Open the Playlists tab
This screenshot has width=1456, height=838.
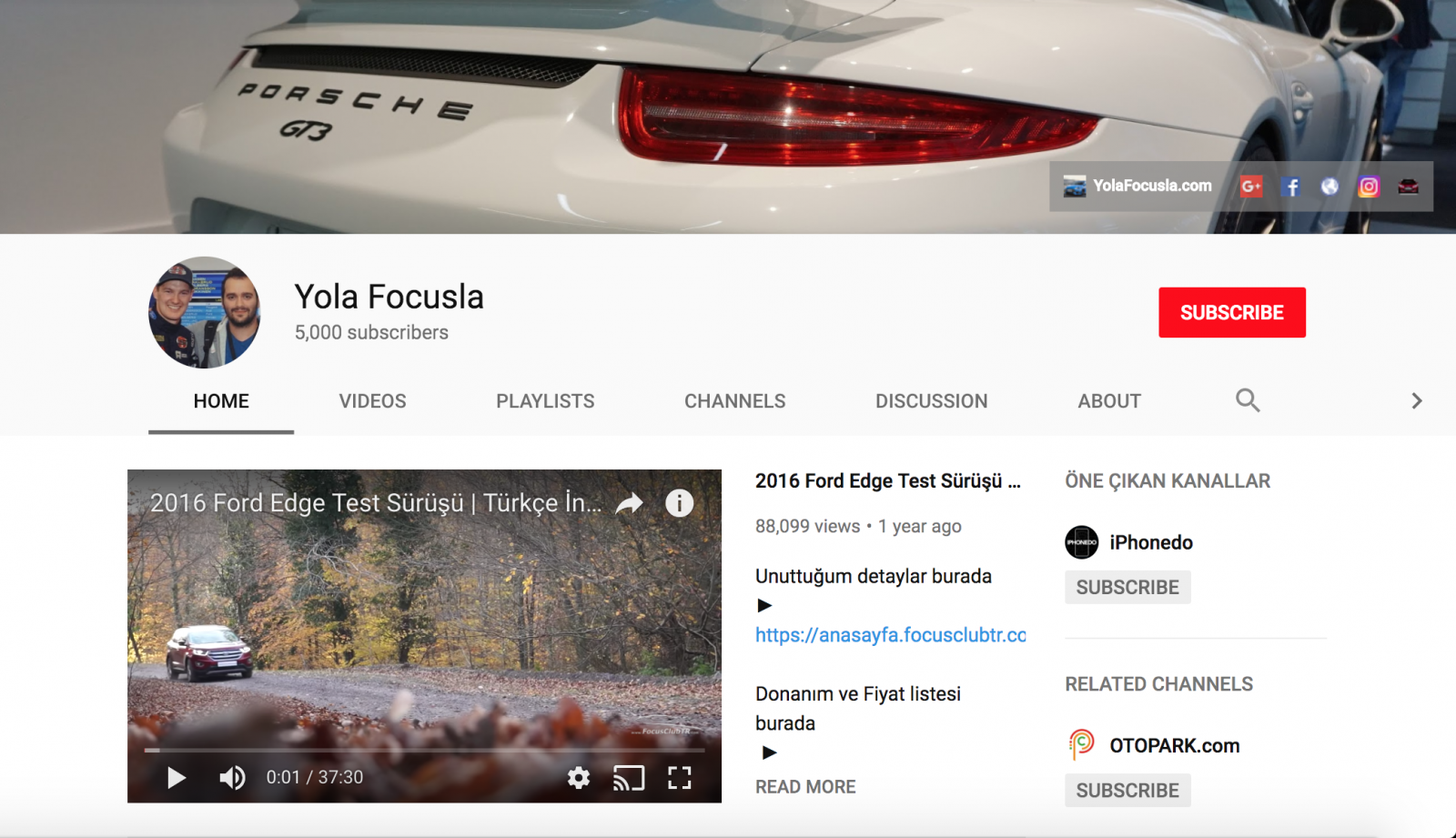(x=545, y=401)
